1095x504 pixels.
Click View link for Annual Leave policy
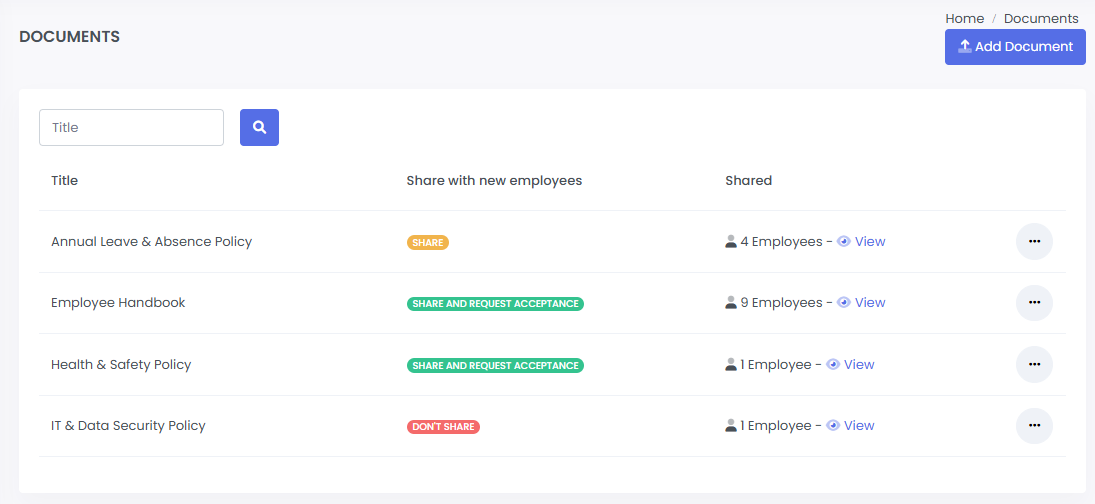[870, 242]
